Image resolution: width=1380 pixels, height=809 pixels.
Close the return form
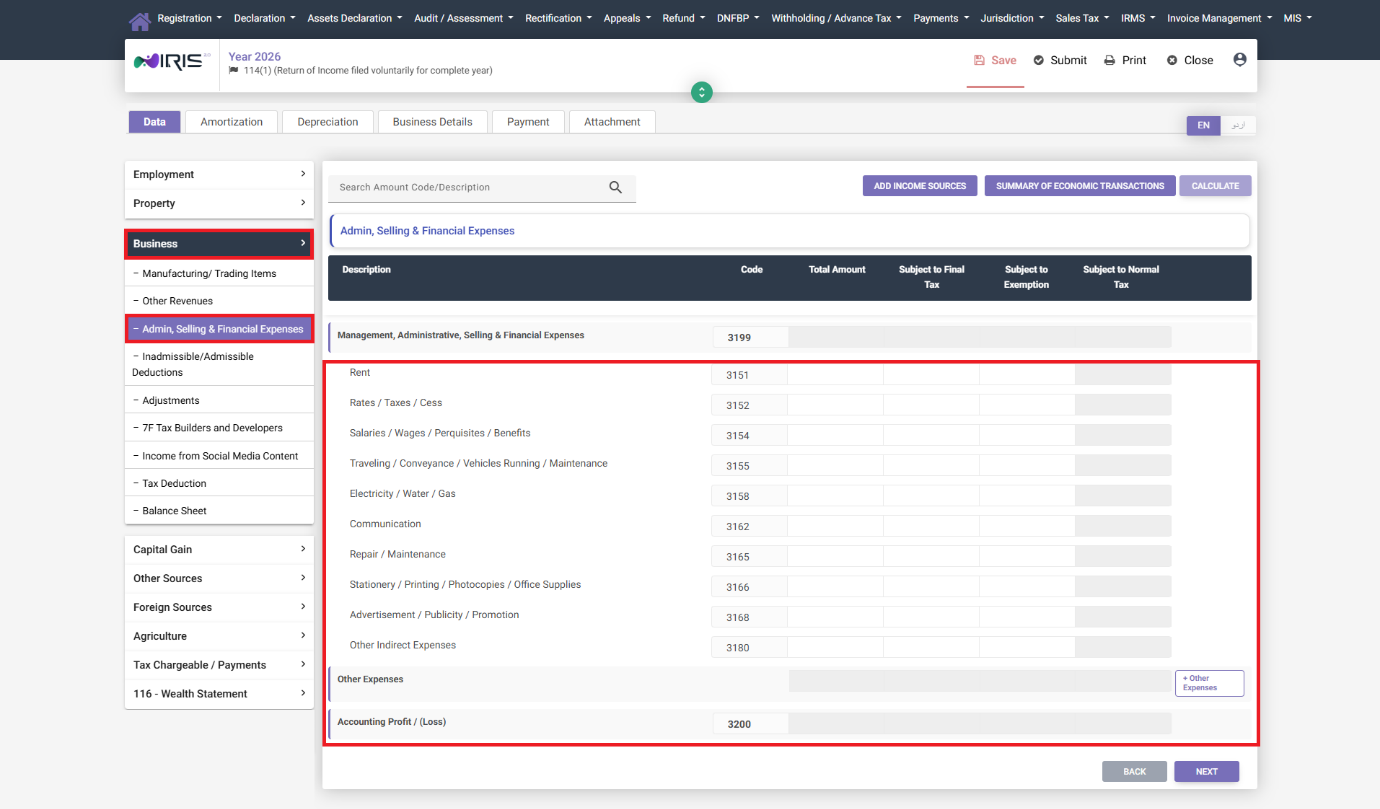pyautogui.click(x=1190, y=60)
